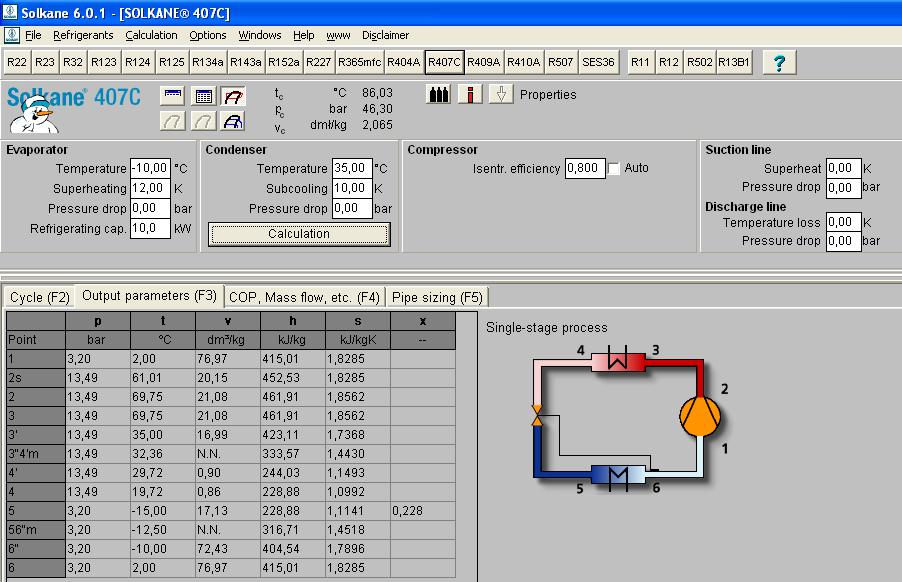Image resolution: width=902 pixels, height=582 pixels.
Task: Select the SES36 refrigerant button
Action: pos(599,62)
